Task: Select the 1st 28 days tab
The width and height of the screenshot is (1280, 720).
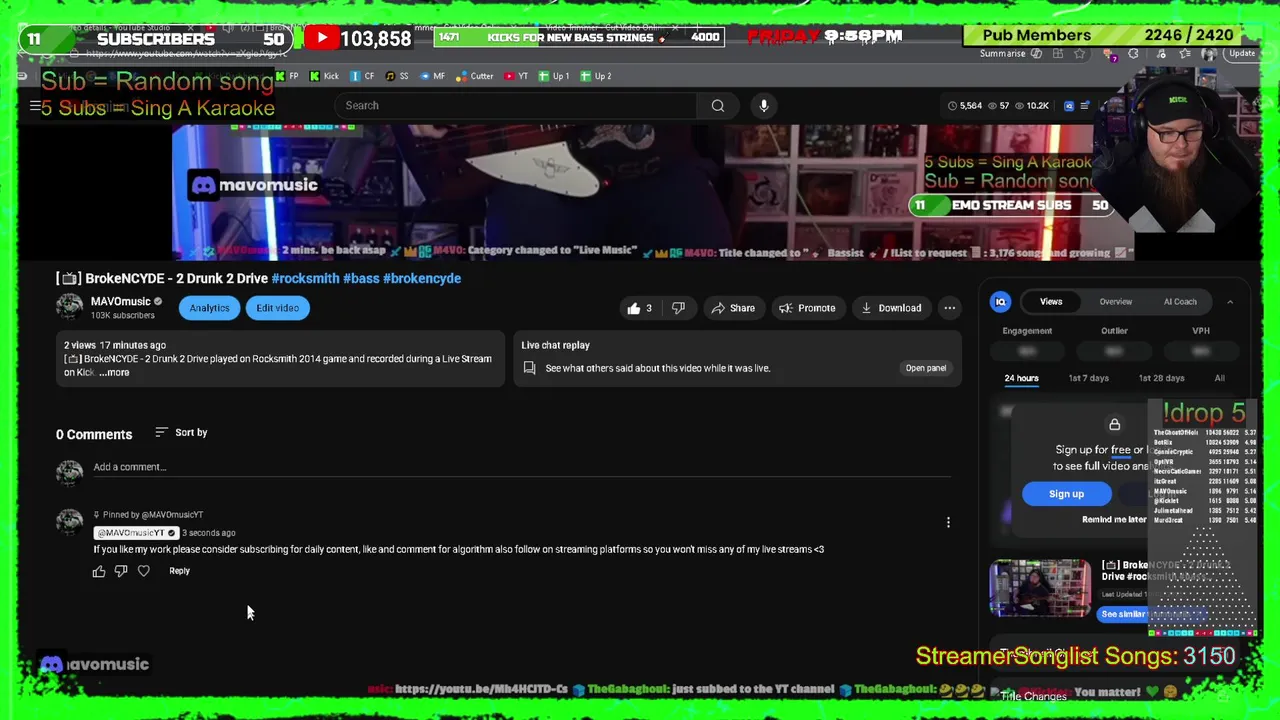Action: pyautogui.click(x=1161, y=378)
